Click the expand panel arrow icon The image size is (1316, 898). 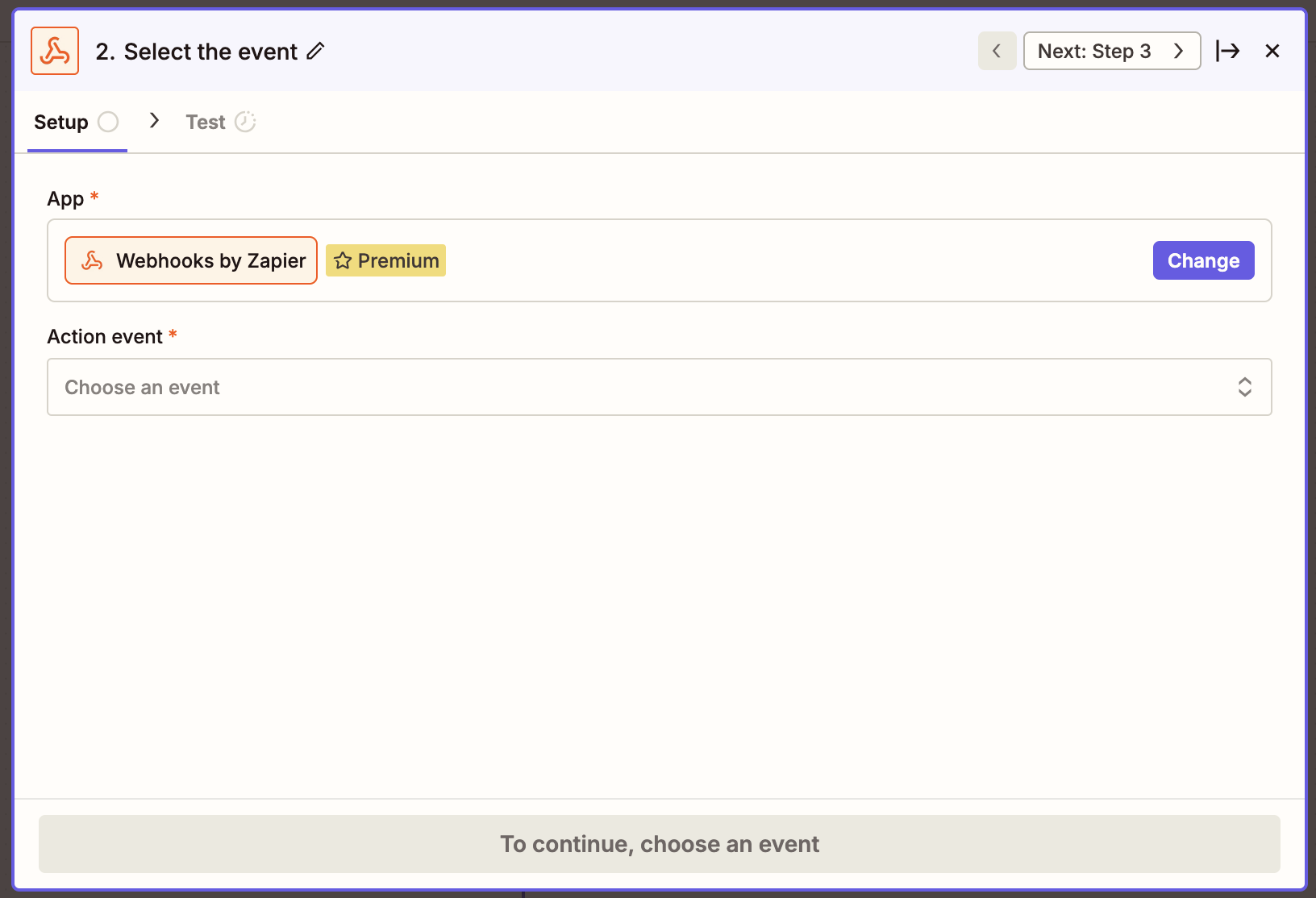(1227, 51)
